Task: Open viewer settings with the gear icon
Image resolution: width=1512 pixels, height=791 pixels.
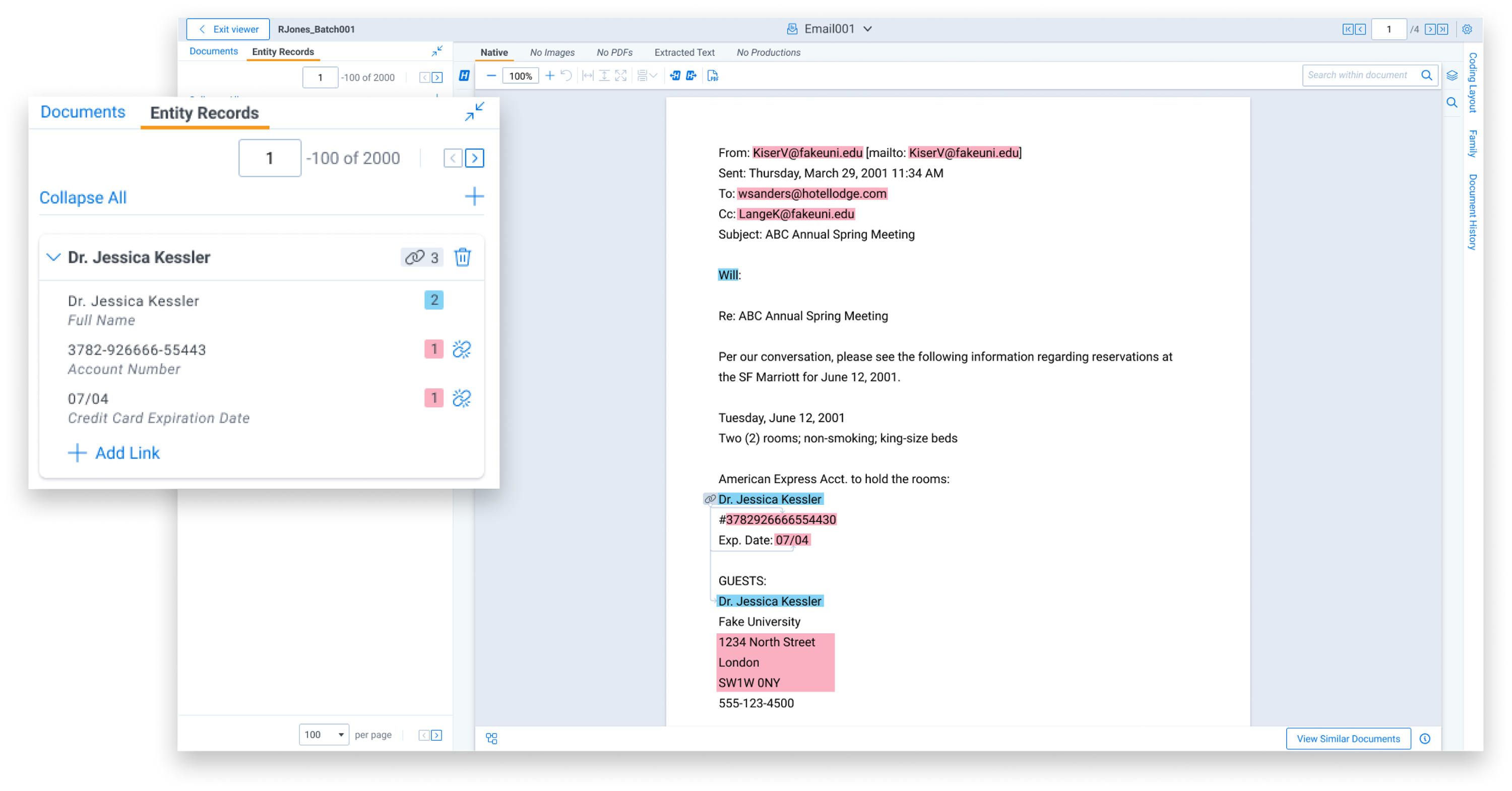Action: tap(1467, 29)
